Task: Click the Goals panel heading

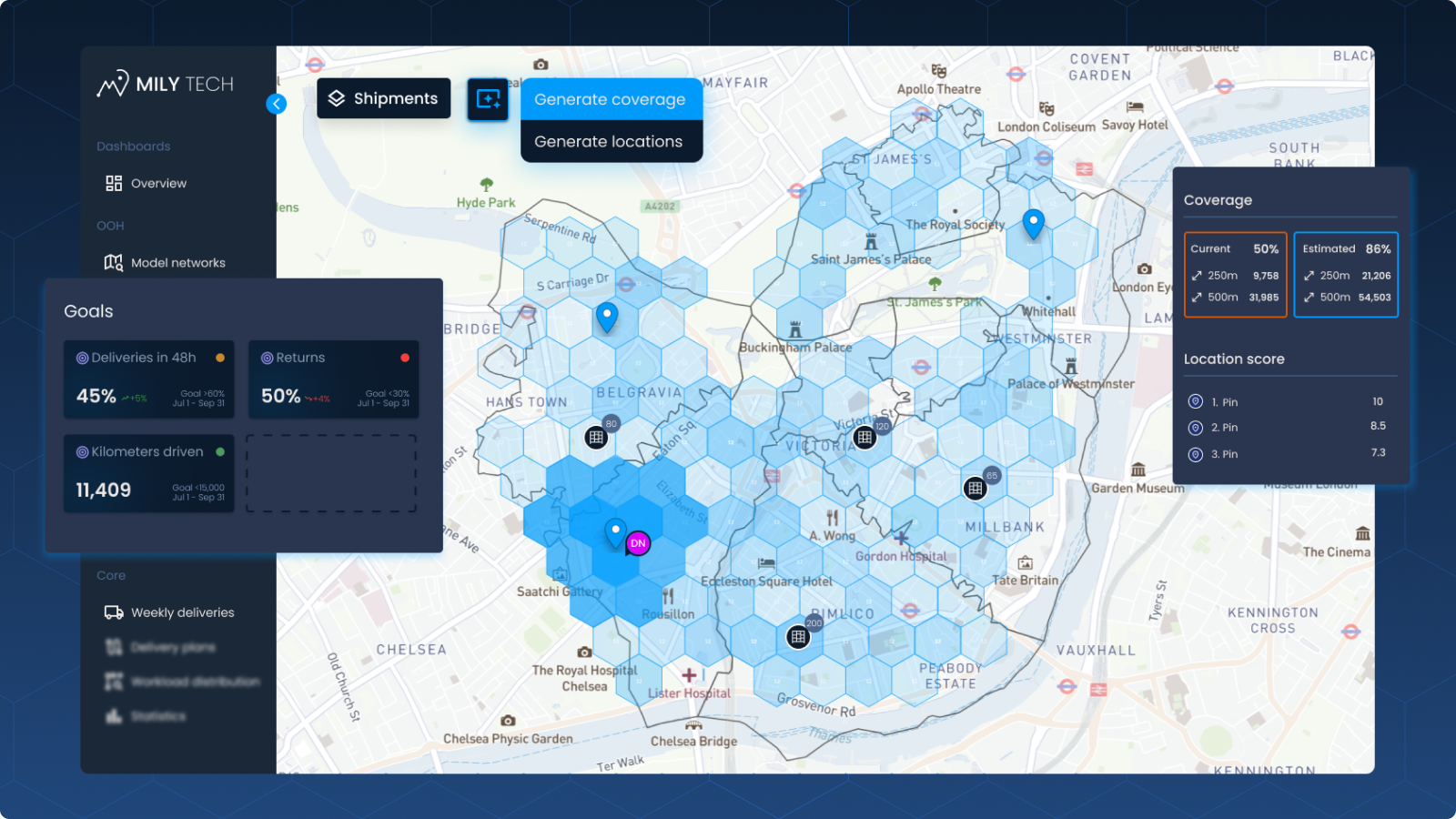Action: 88,311
